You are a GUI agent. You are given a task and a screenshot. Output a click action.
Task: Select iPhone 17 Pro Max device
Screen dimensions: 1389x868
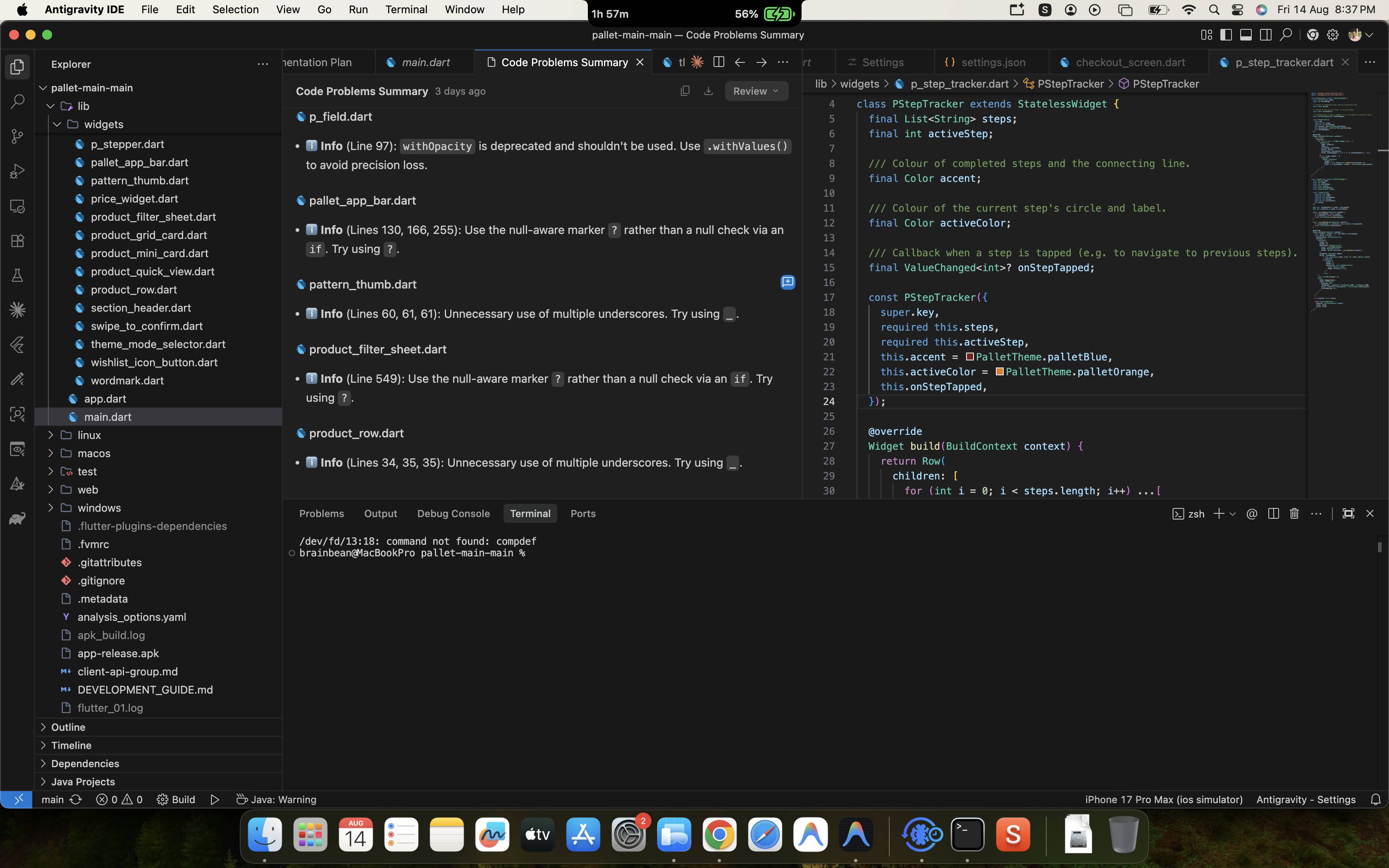coord(1163,799)
